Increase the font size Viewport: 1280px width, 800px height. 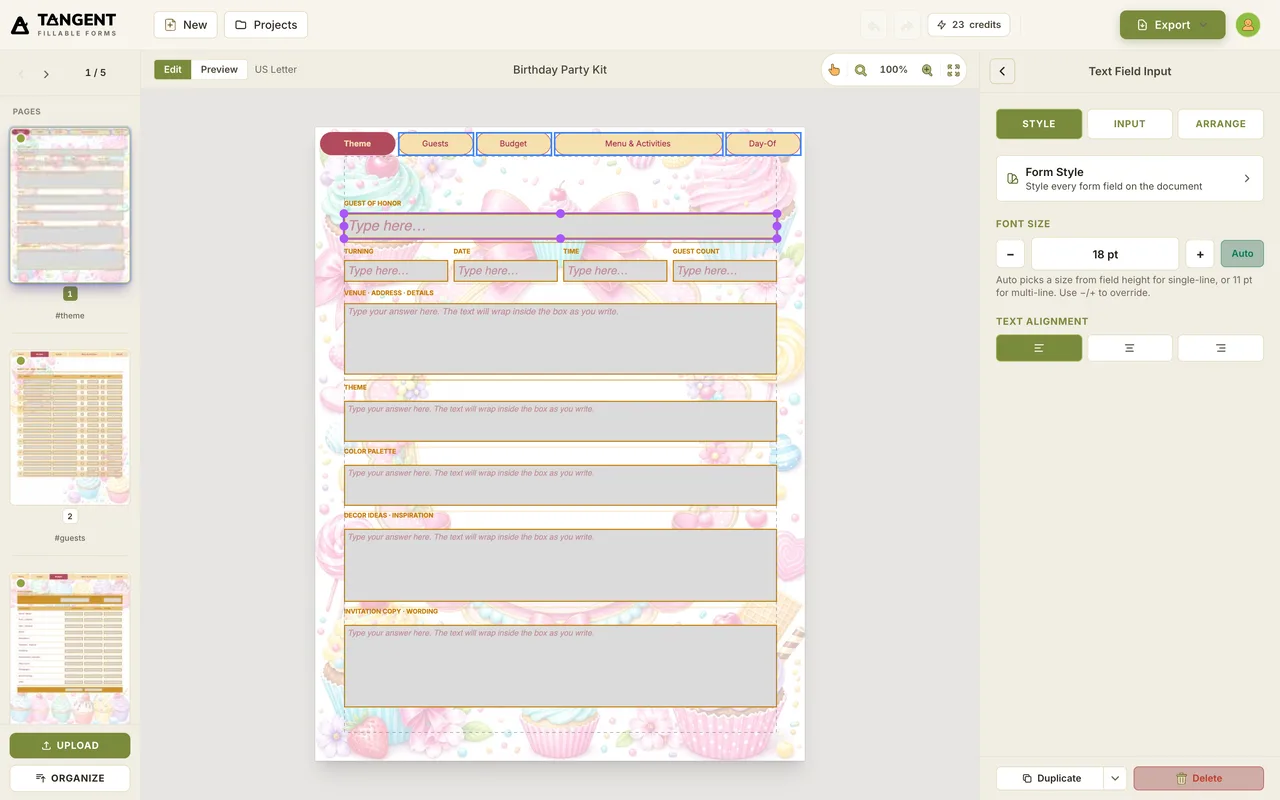[1200, 254]
